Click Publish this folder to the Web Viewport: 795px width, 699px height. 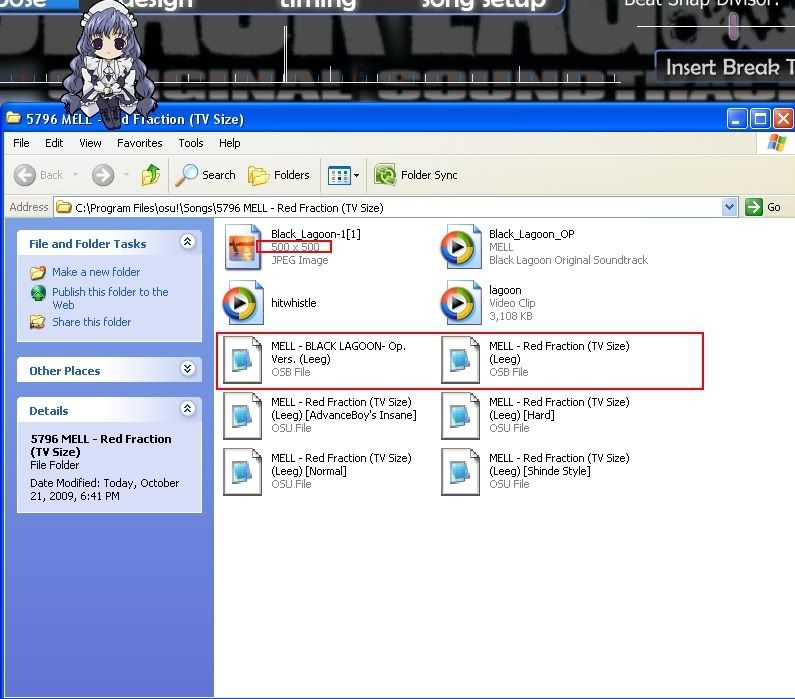click(110, 298)
